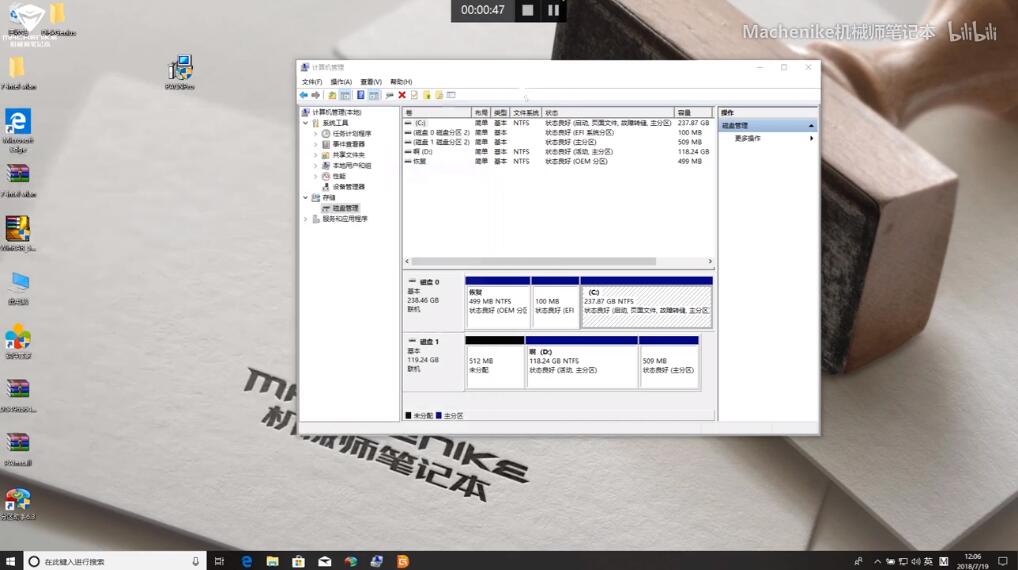The height and width of the screenshot is (570, 1018).
Task: Open File Explorer from the taskbar
Action: 273,561
